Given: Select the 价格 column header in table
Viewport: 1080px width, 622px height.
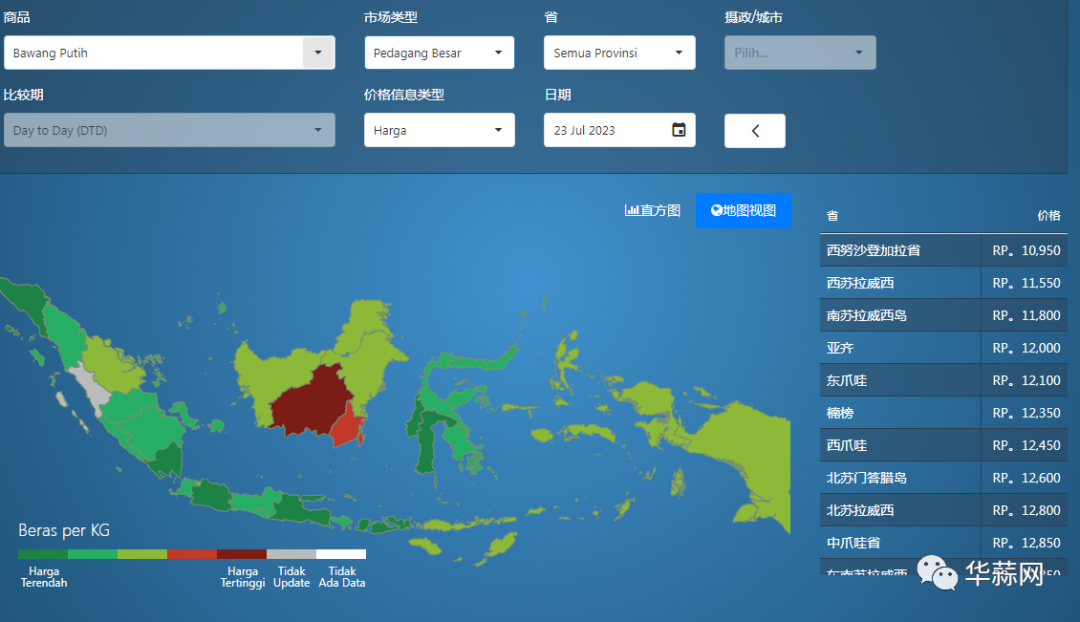Looking at the screenshot, I should [1049, 216].
